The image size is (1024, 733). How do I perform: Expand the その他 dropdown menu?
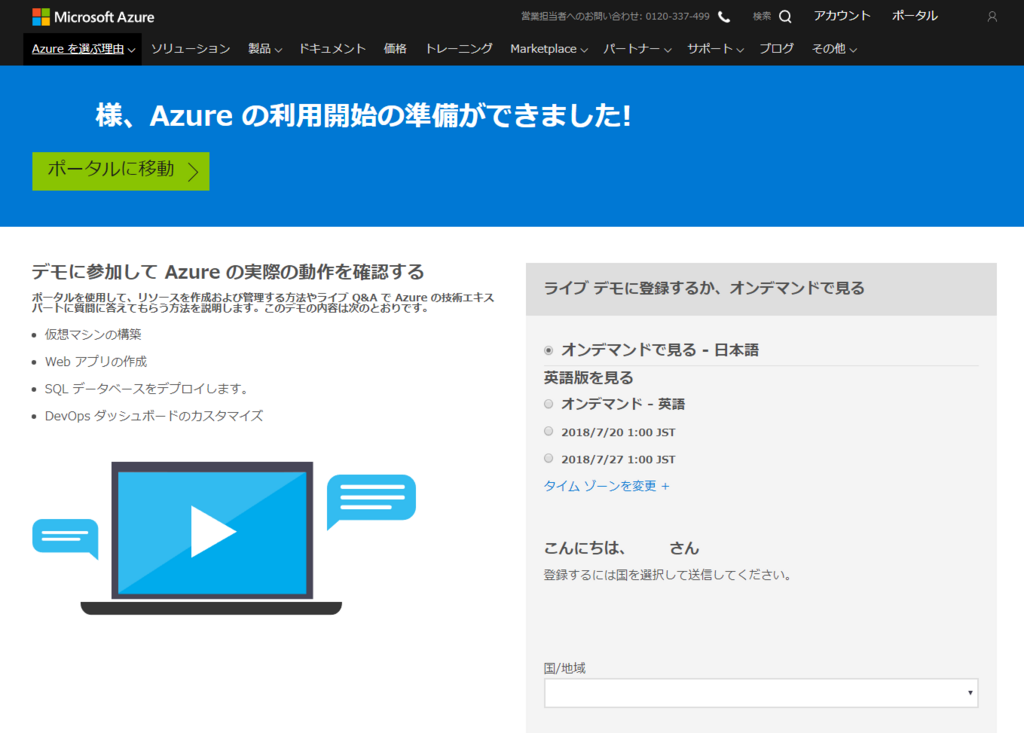pos(834,49)
